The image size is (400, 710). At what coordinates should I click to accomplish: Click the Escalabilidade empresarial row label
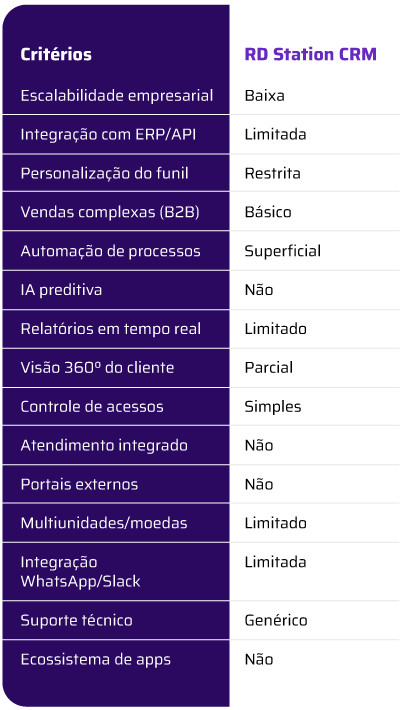[117, 96]
